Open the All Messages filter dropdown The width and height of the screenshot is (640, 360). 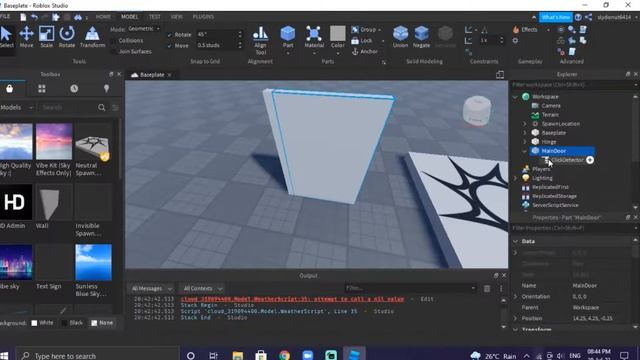tap(151, 289)
